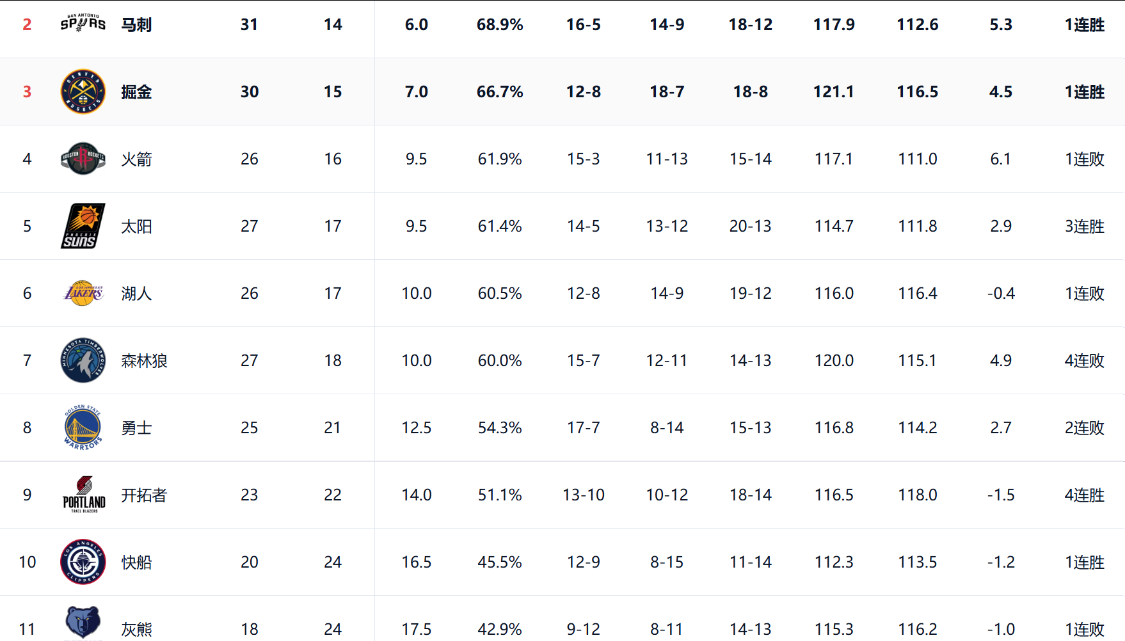
Task: Select the 快船 team name
Action: 136,562
